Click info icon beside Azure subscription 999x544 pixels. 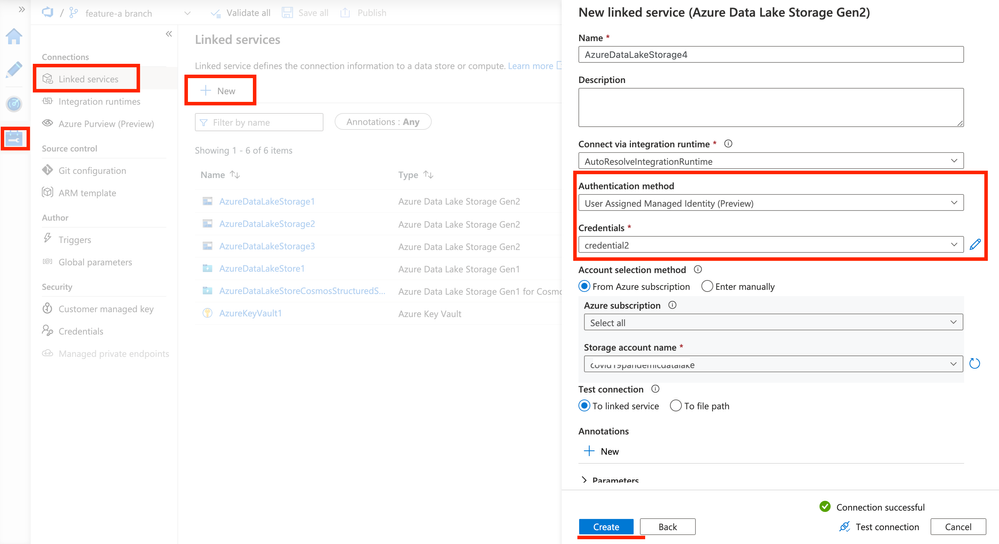tap(672, 305)
